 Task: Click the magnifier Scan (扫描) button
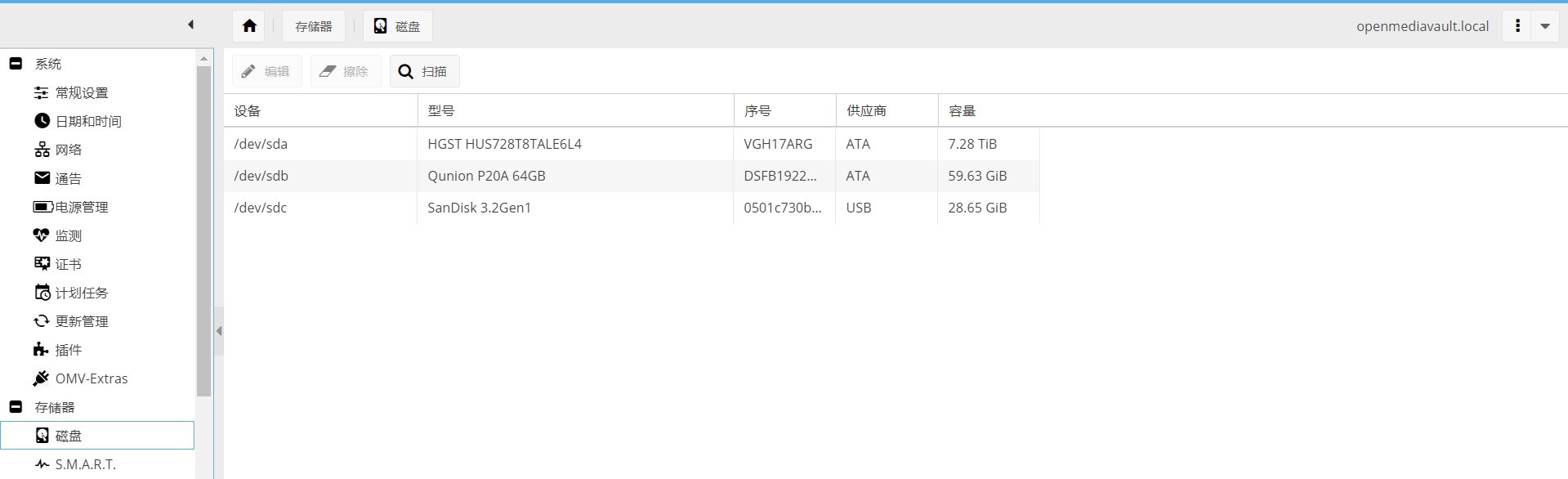coord(424,71)
